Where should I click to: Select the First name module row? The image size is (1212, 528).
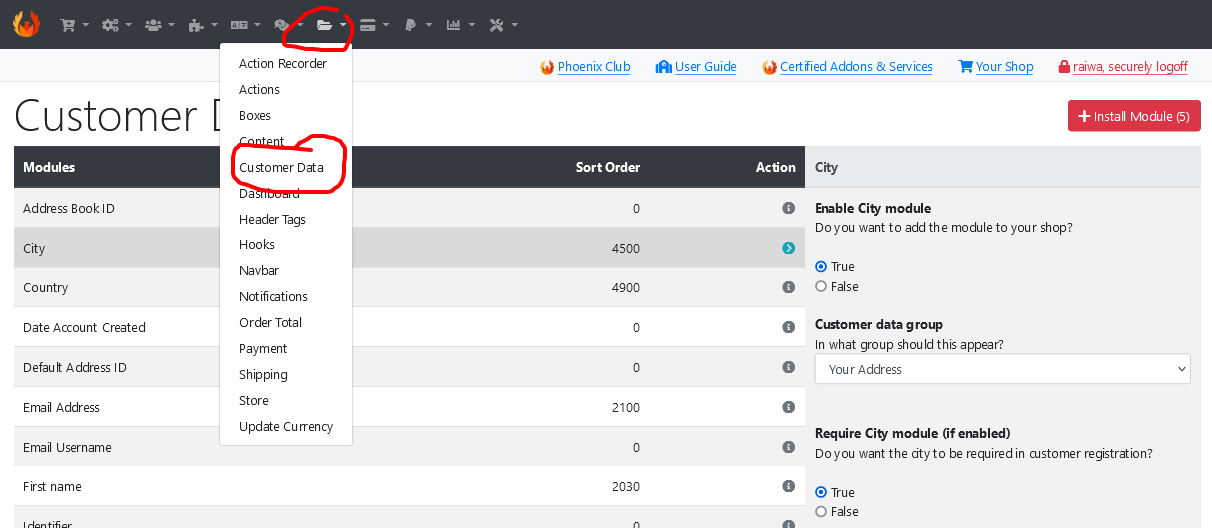(409, 486)
